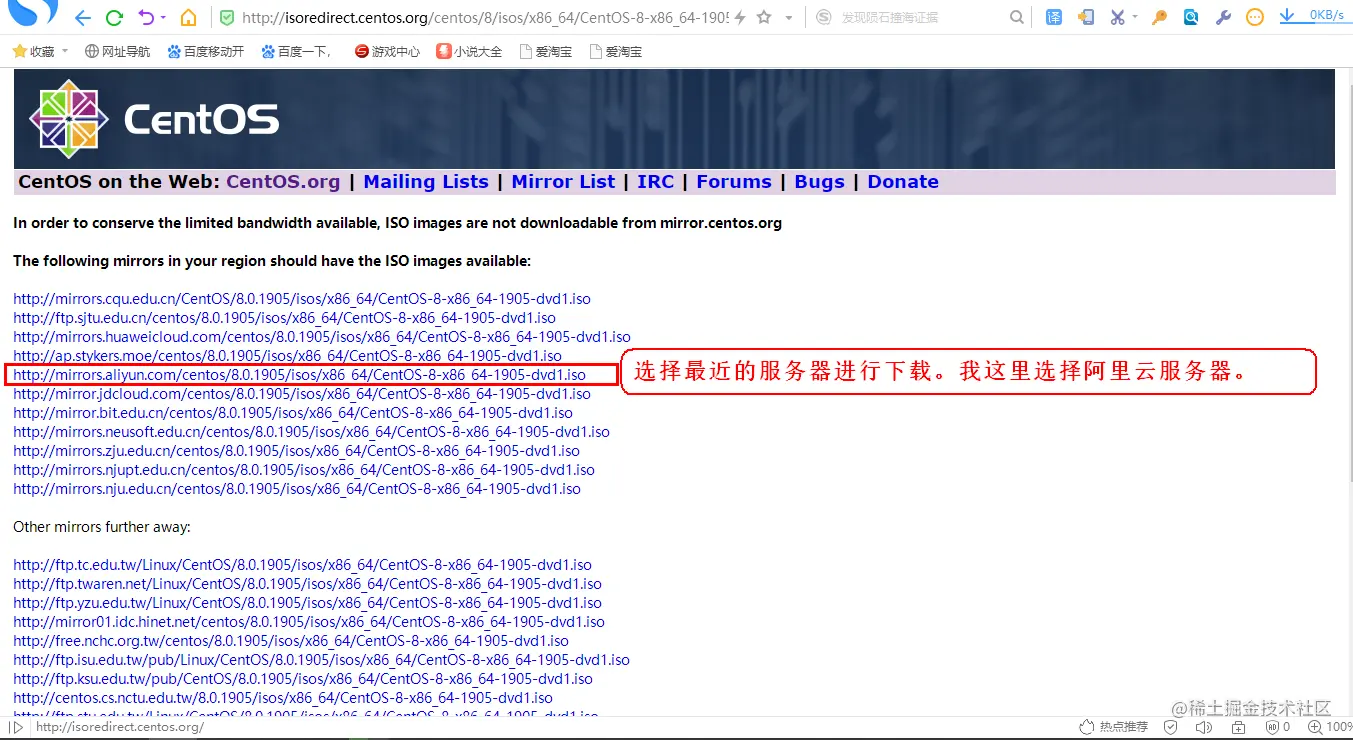Download from the ftp.isu.edu.tw mirror link

321,660
